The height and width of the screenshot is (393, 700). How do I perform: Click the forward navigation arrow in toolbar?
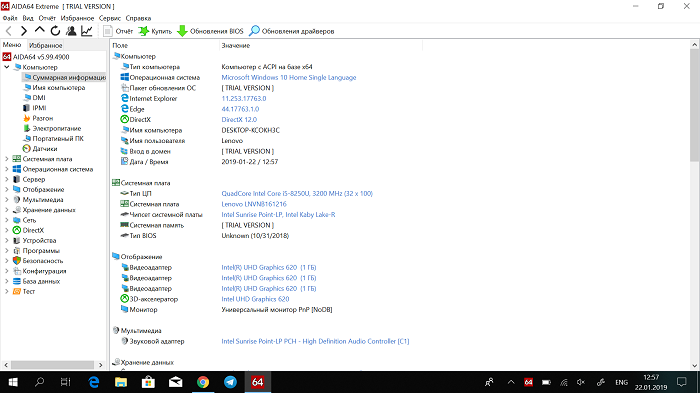coord(24,31)
